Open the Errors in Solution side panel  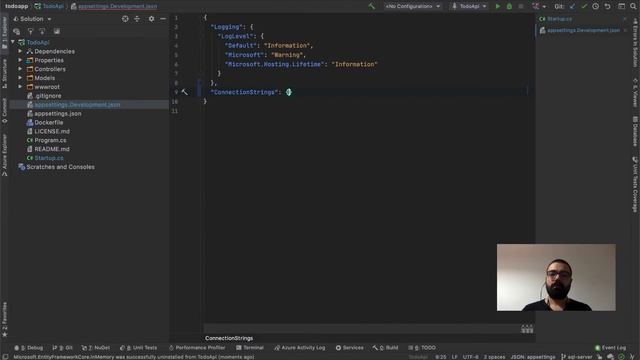click(635, 42)
